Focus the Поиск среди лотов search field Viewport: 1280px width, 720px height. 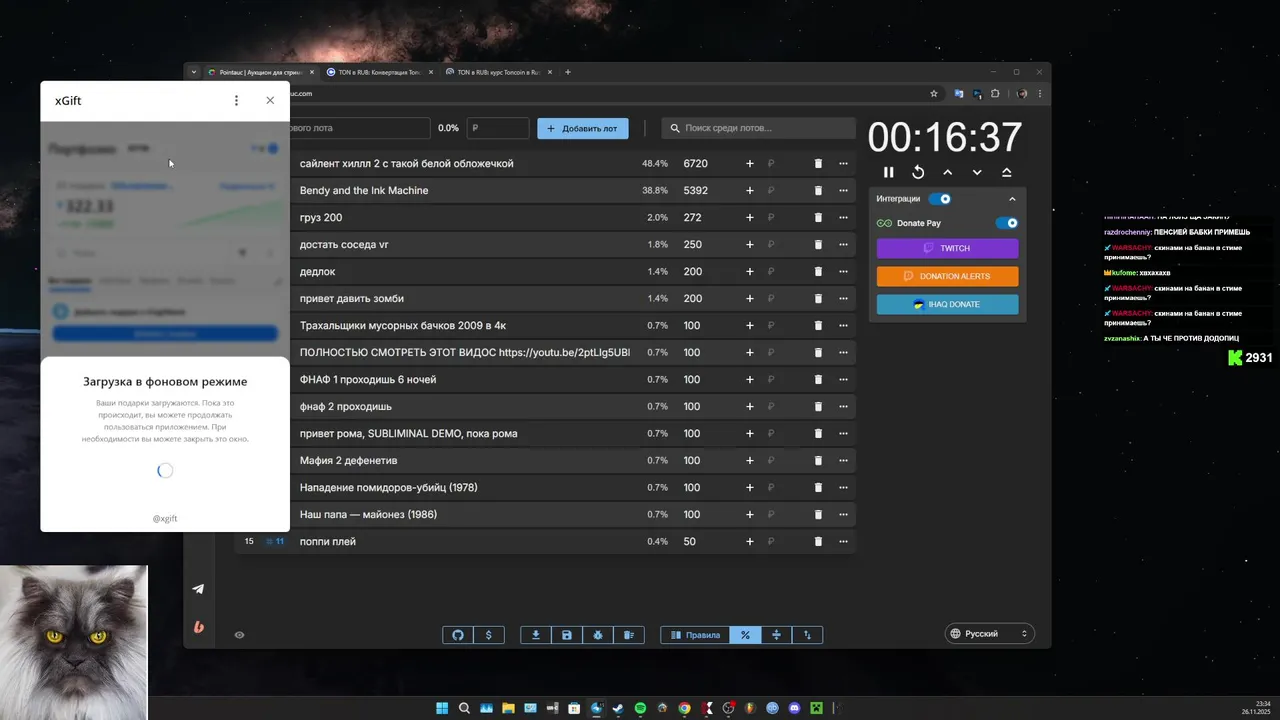click(758, 128)
